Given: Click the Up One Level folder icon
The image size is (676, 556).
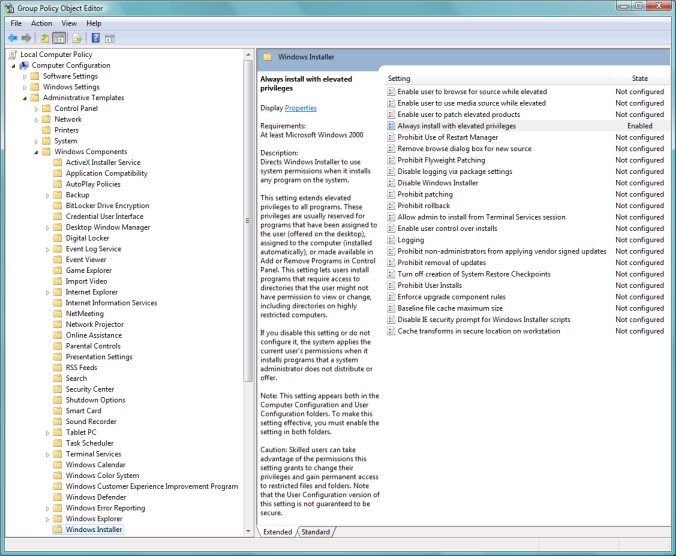Looking at the screenshot, I should point(45,38).
